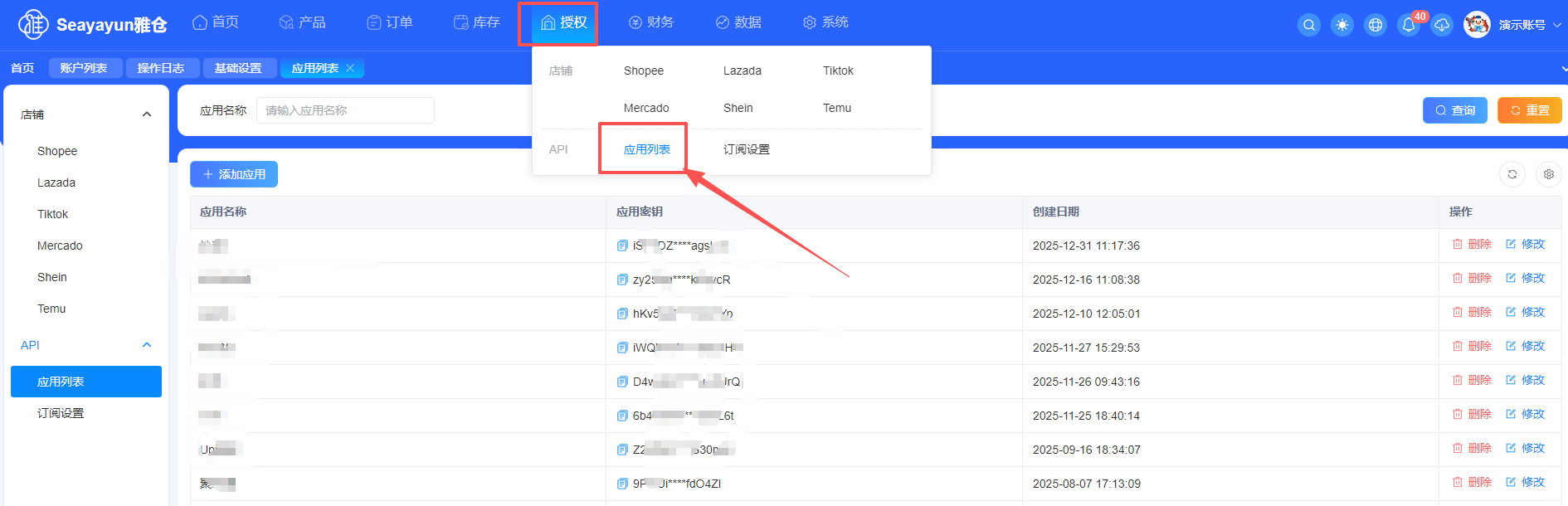This screenshot has height=506, width=1568.
Task: Open the 订单 top menu
Action: 390,22
